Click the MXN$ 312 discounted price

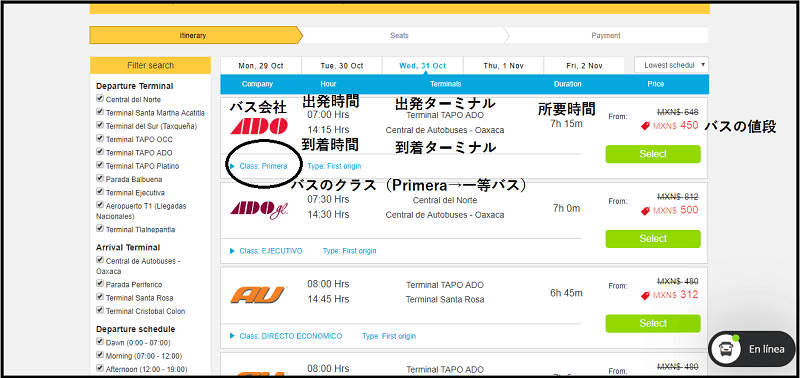676,295
